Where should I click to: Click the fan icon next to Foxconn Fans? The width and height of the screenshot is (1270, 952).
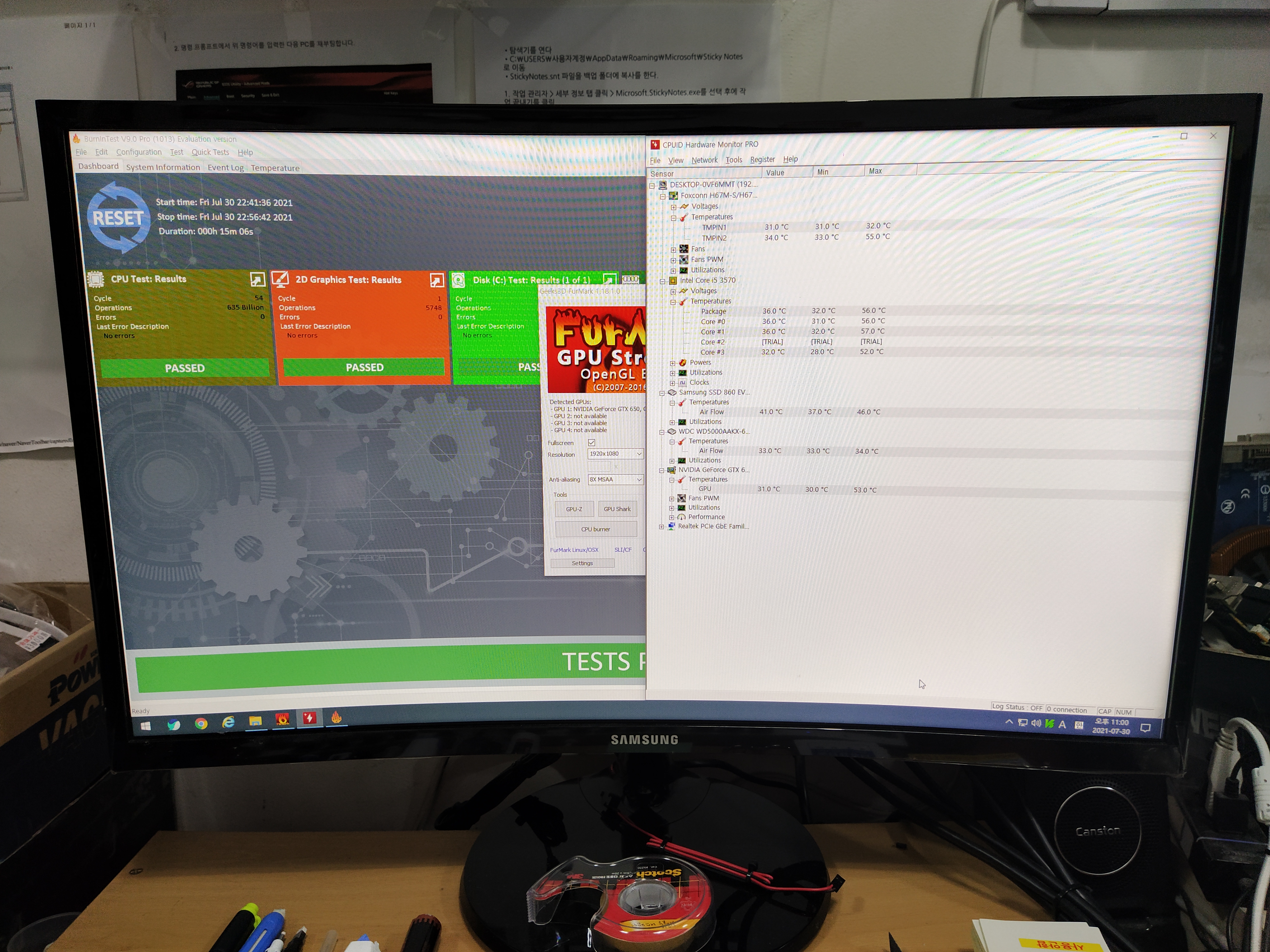tap(684, 249)
